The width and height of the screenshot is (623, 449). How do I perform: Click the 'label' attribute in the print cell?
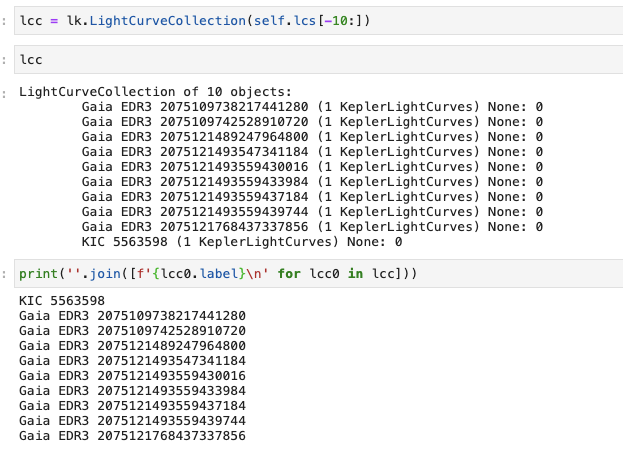[x=219, y=273]
